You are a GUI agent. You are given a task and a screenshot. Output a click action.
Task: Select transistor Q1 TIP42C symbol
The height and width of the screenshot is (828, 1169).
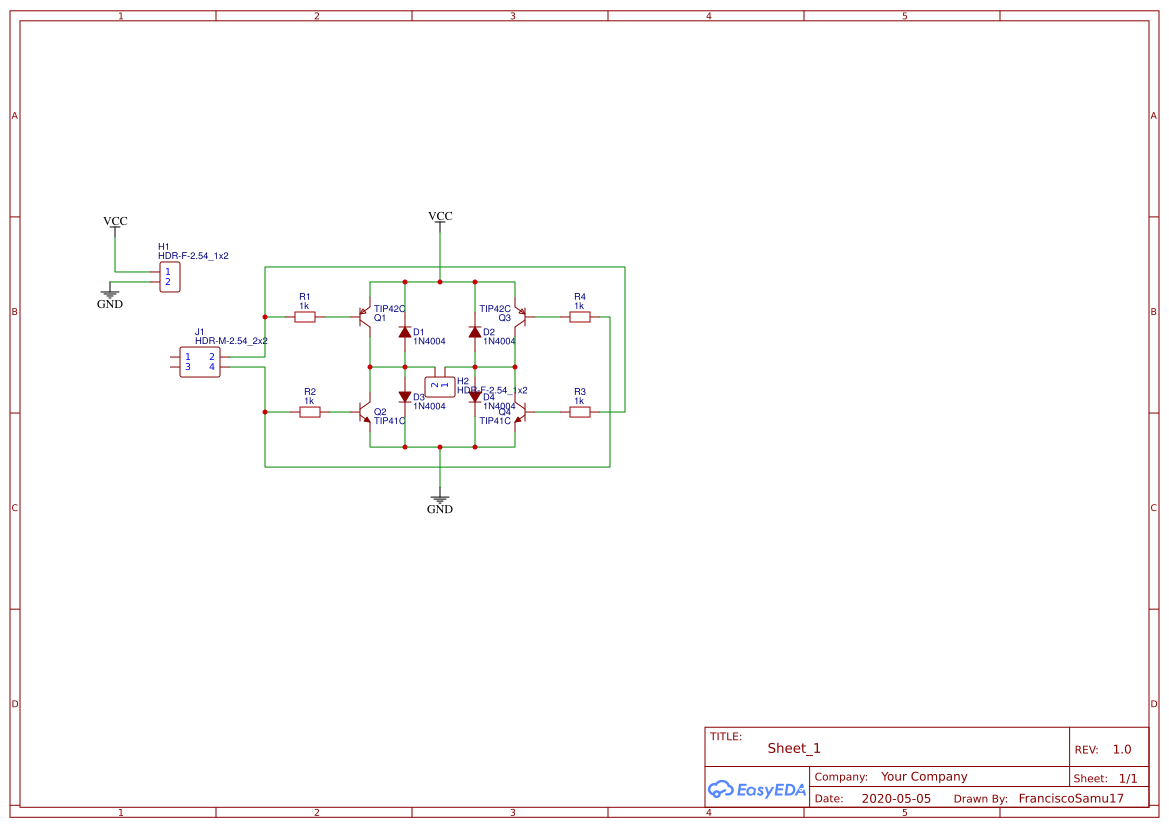point(365,317)
